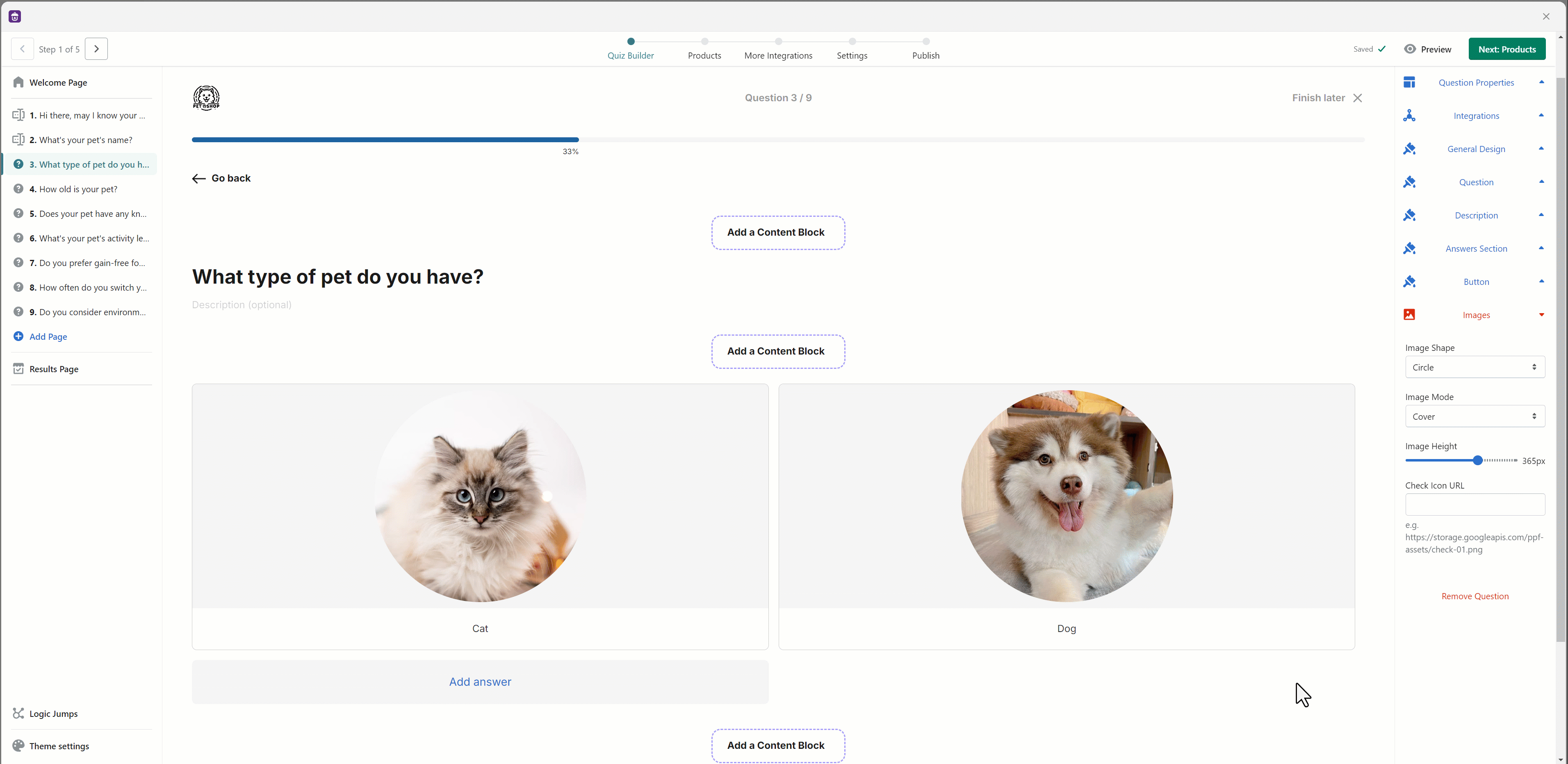Click the purple app logo icon

(x=15, y=16)
